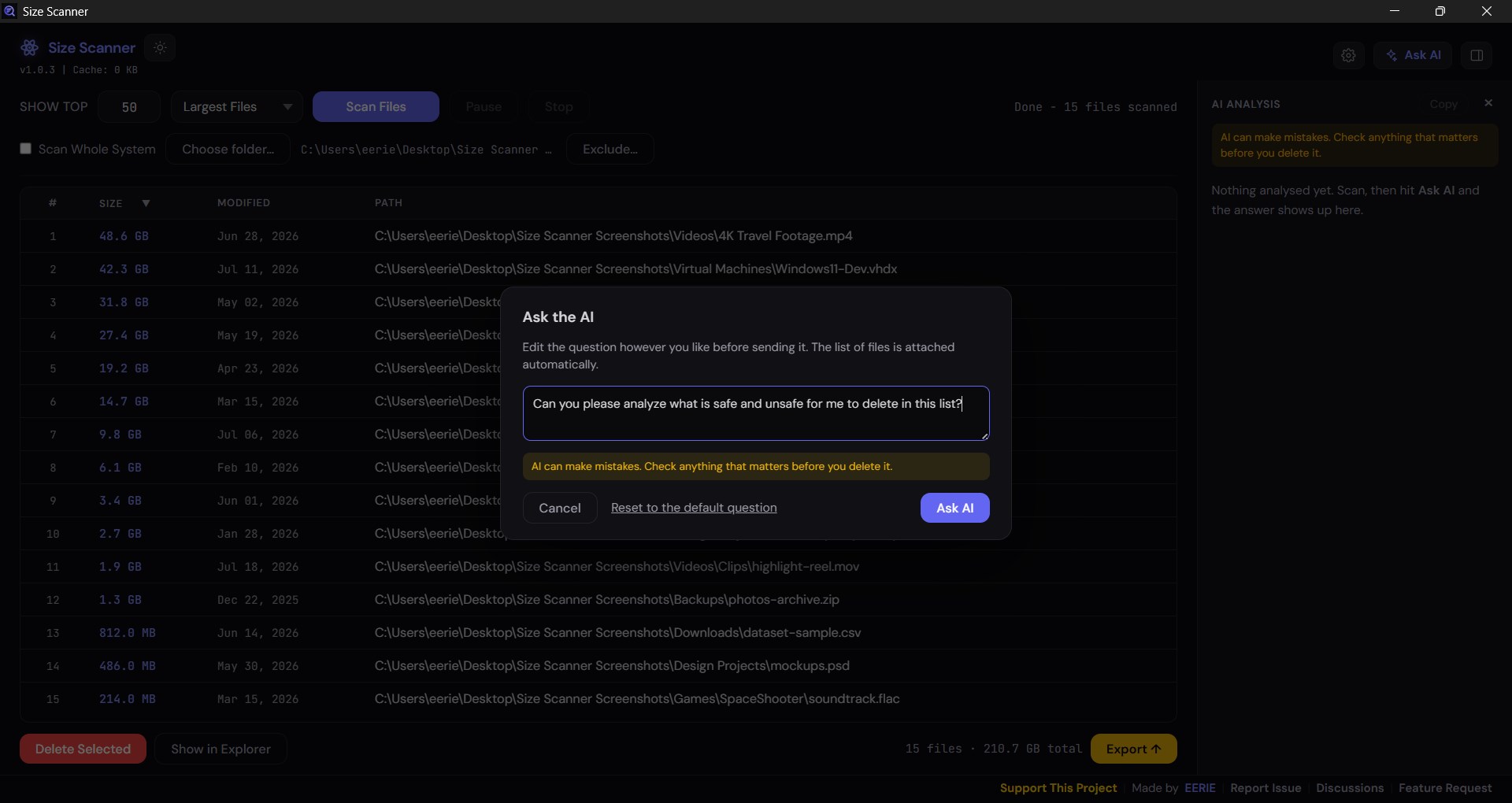The width and height of the screenshot is (1512, 803).
Task: Select the highlight-reel.mov row
Action: [x=598, y=567]
